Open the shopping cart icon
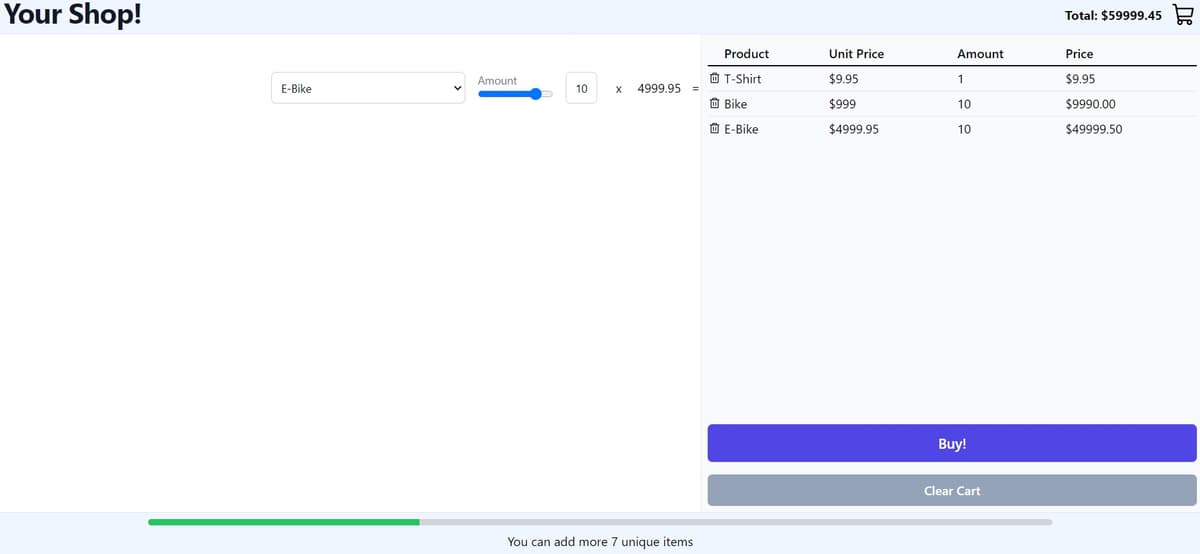The height and width of the screenshot is (554, 1200). (x=1183, y=16)
